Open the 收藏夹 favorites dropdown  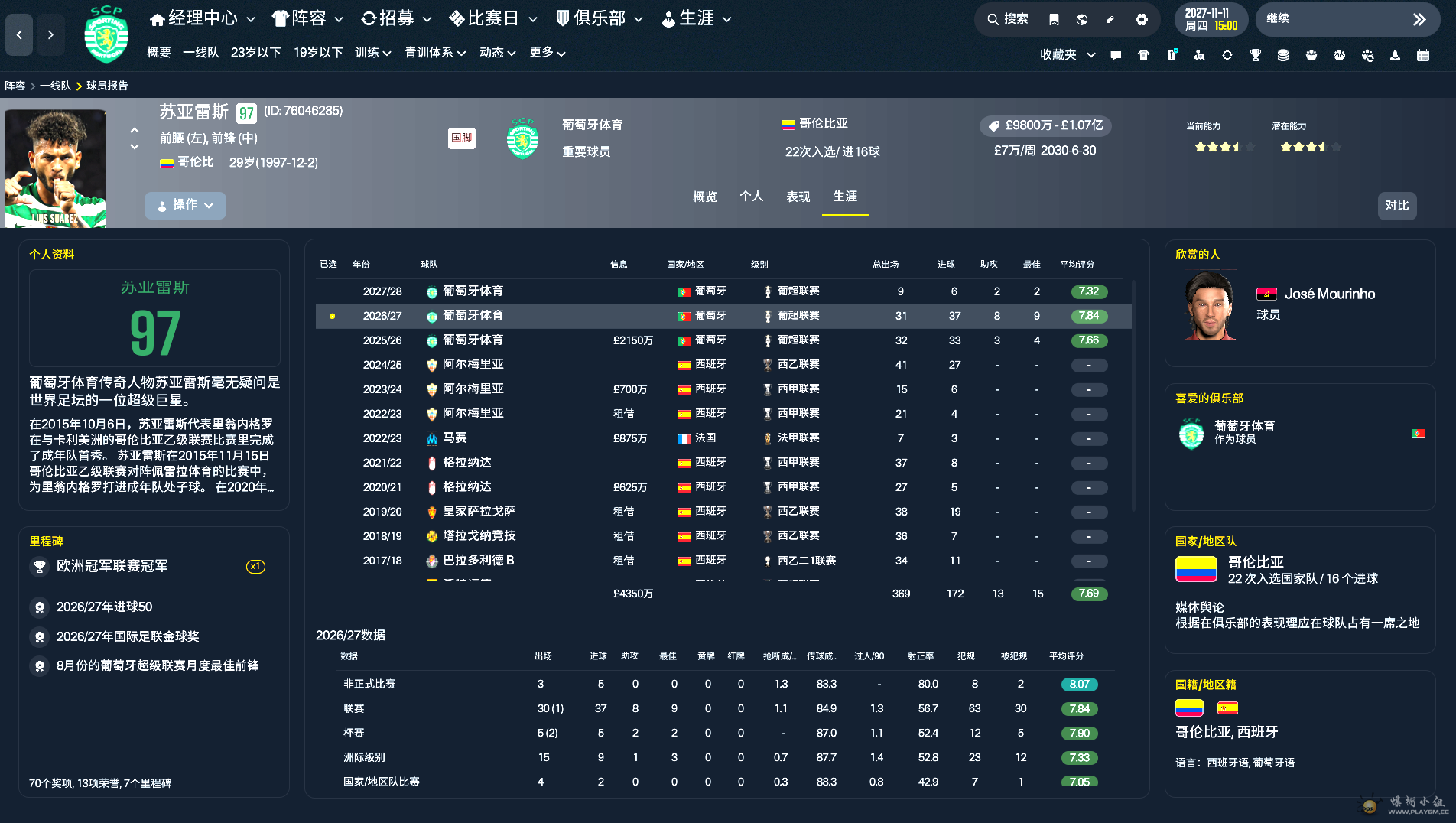coord(1067,55)
